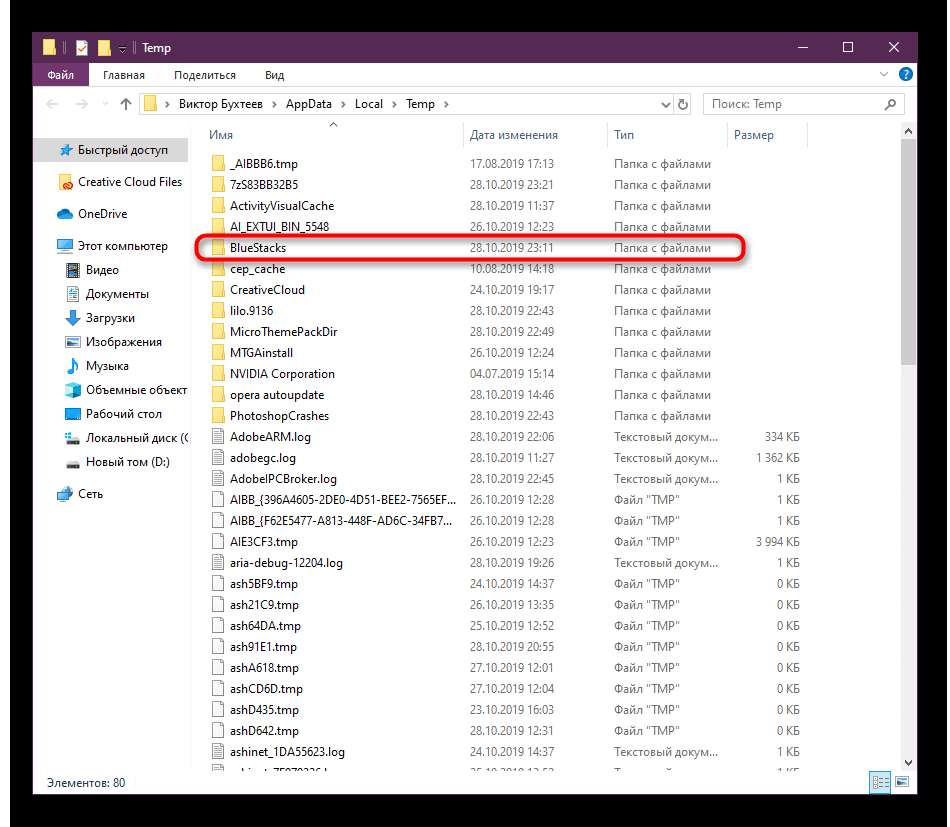
Task: Switch to details view icon
Action: pyautogui.click(x=881, y=782)
